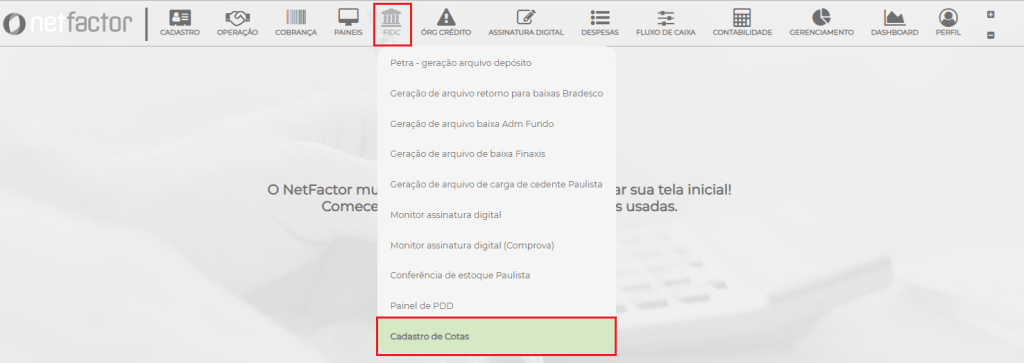Screen dimensions: 1024x363
Task: Open the Contabilidade calculator icon
Action: 742,18
